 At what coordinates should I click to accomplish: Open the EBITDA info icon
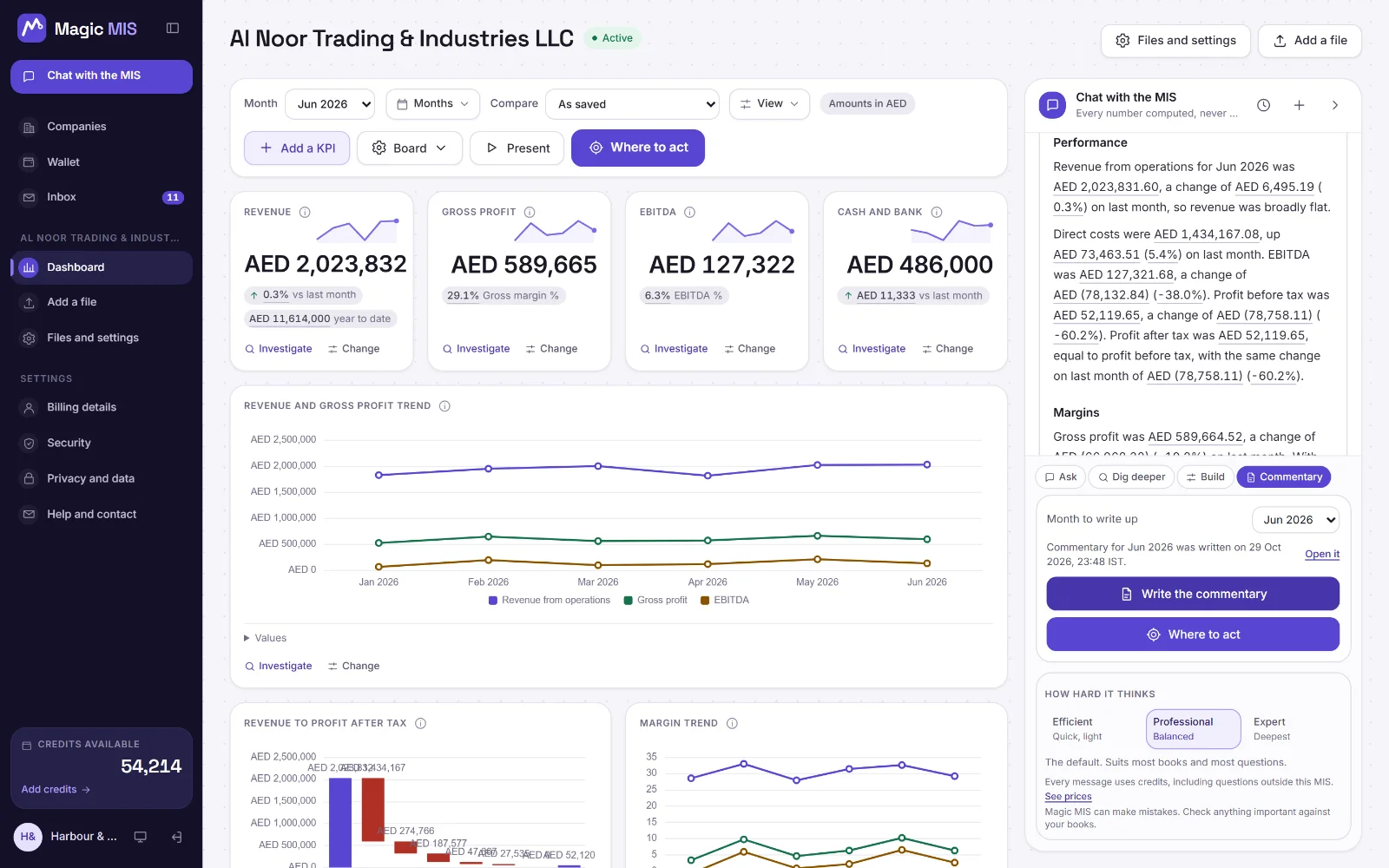[x=689, y=212]
